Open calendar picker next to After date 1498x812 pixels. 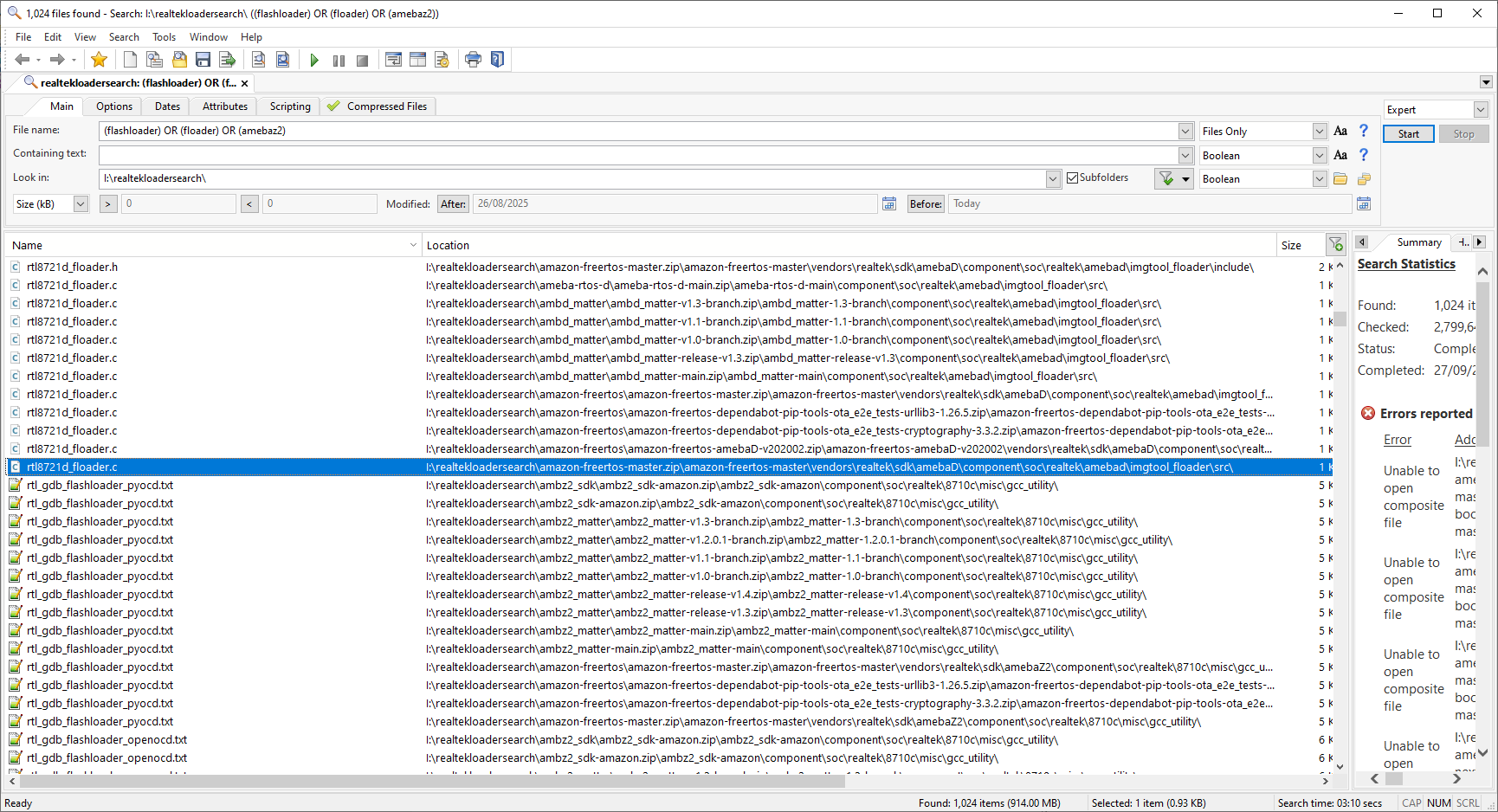[889, 204]
